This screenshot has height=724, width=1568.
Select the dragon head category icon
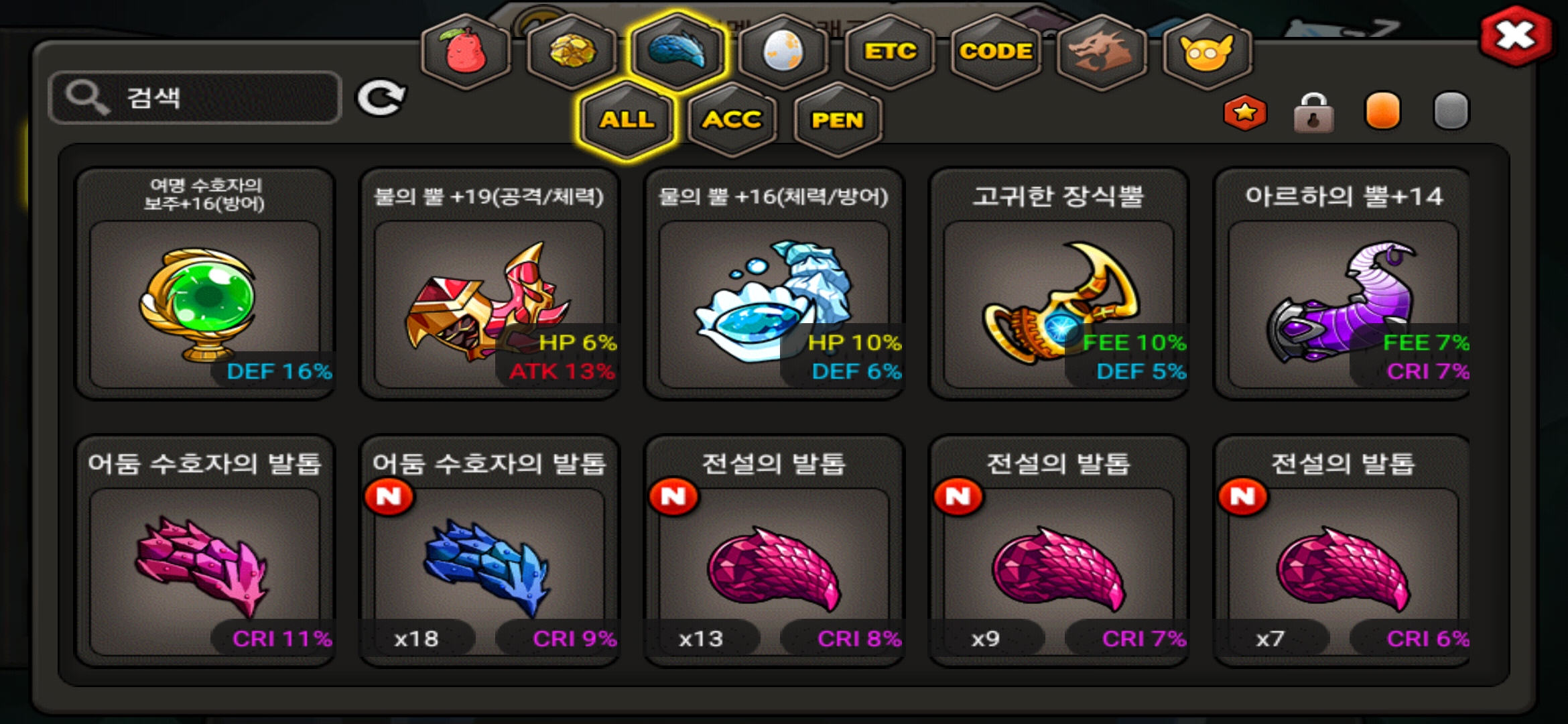tap(1101, 52)
